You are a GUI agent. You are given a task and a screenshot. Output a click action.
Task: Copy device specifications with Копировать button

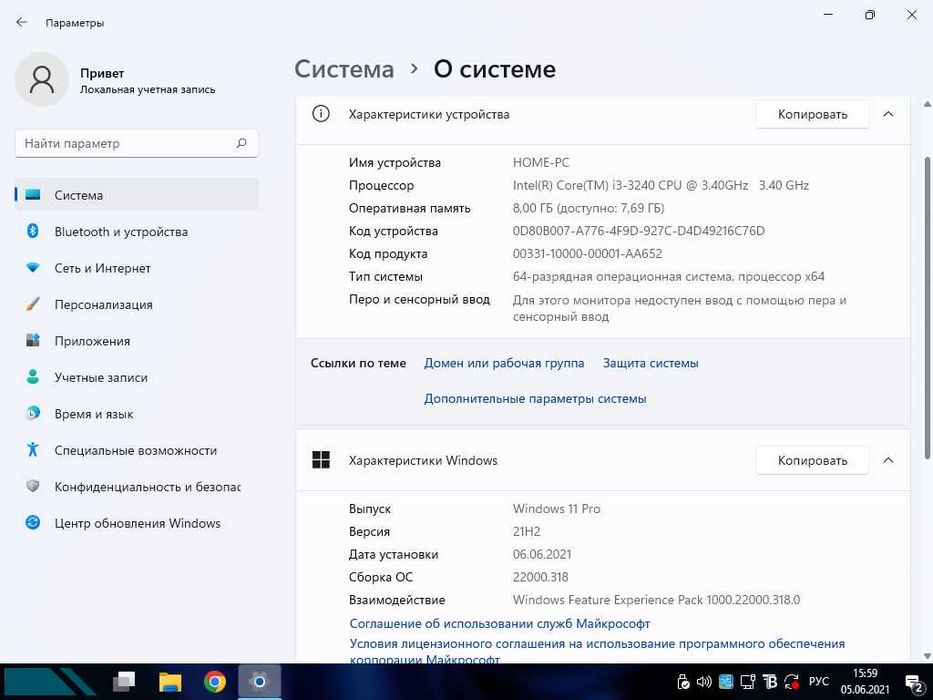tap(812, 114)
